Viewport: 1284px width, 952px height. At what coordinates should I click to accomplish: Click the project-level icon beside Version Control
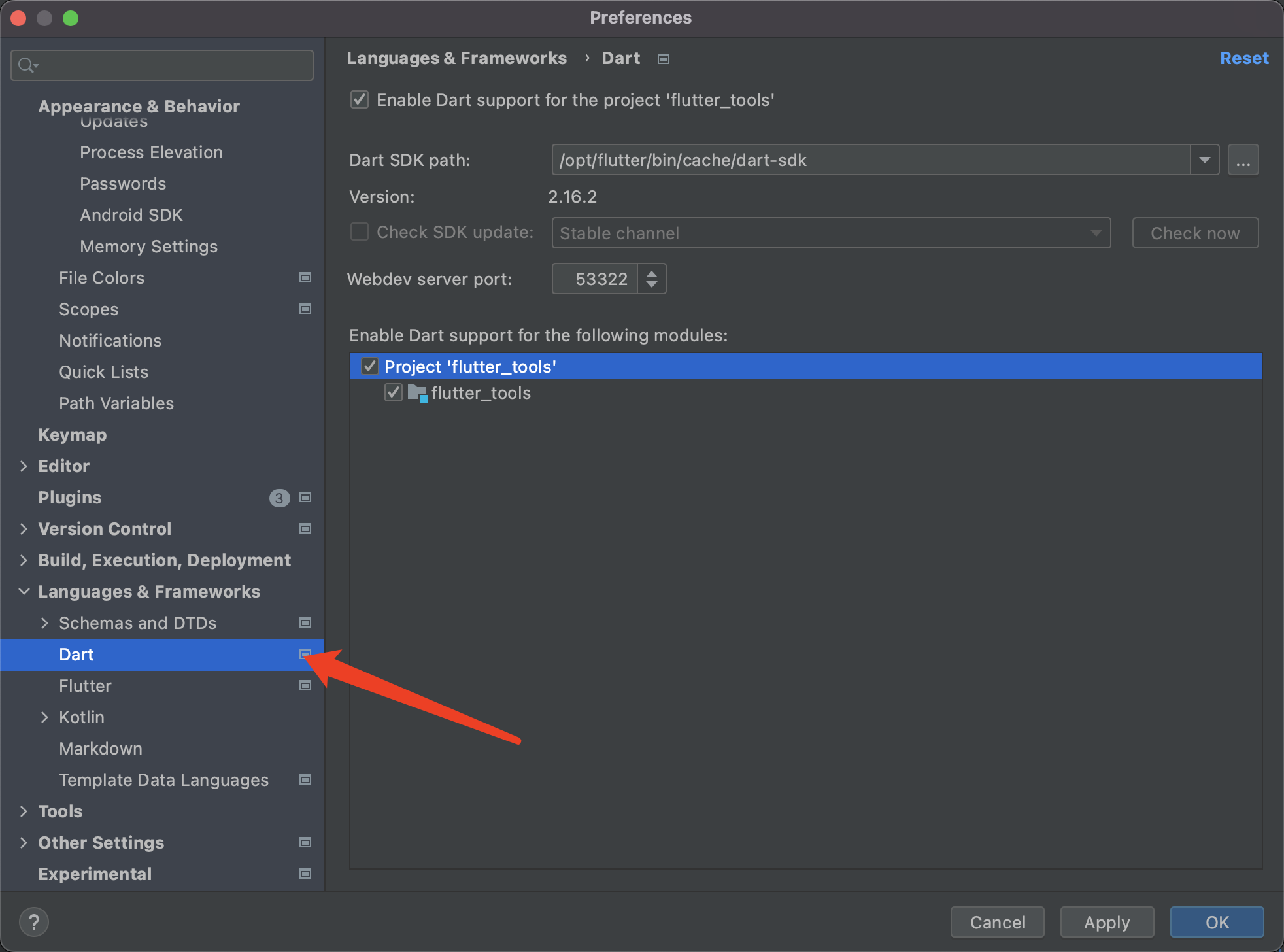[x=305, y=528]
